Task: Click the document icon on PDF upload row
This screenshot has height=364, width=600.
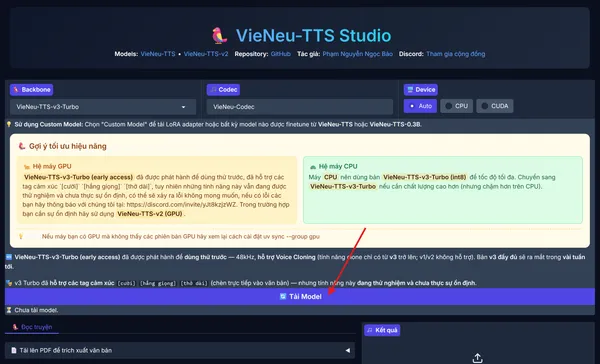Action: [x=14, y=350]
